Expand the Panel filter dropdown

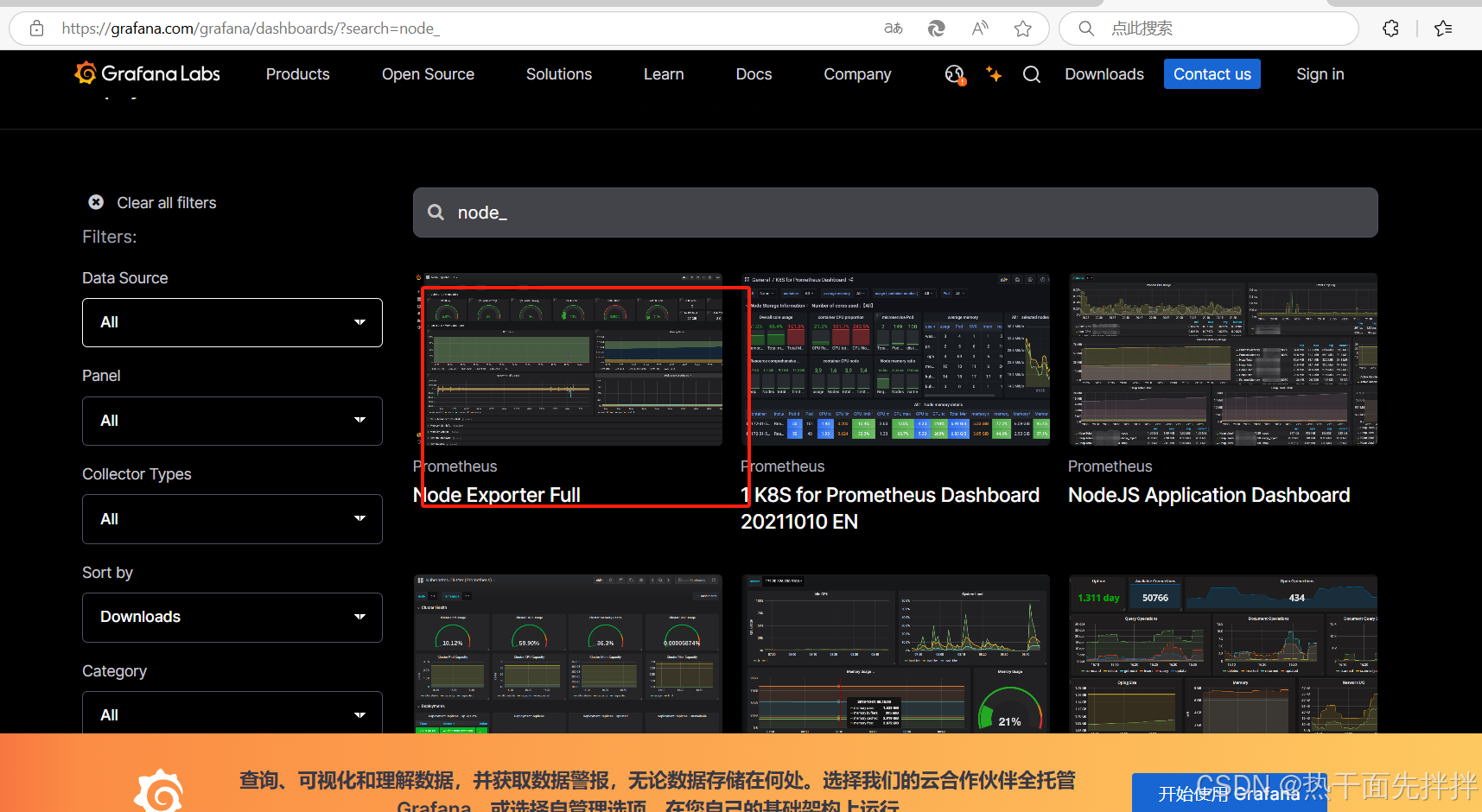coord(232,421)
